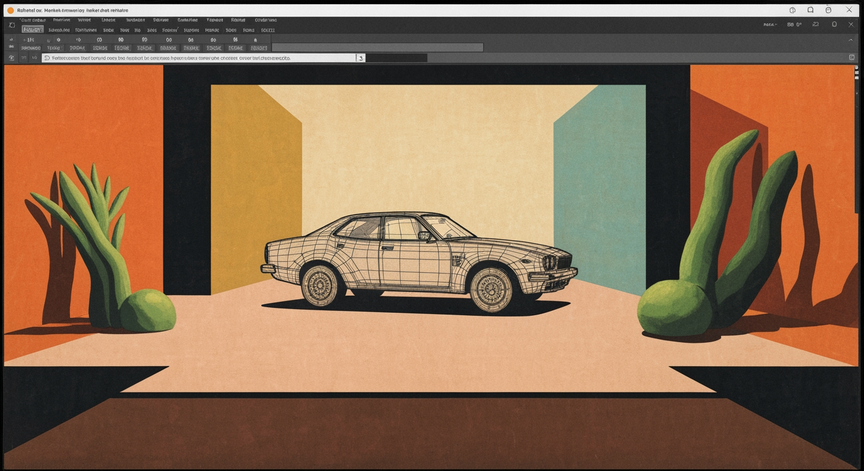Click the long gray bar beside the toolbar labels
The width and height of the screenshot is (864, 471).
377,48
